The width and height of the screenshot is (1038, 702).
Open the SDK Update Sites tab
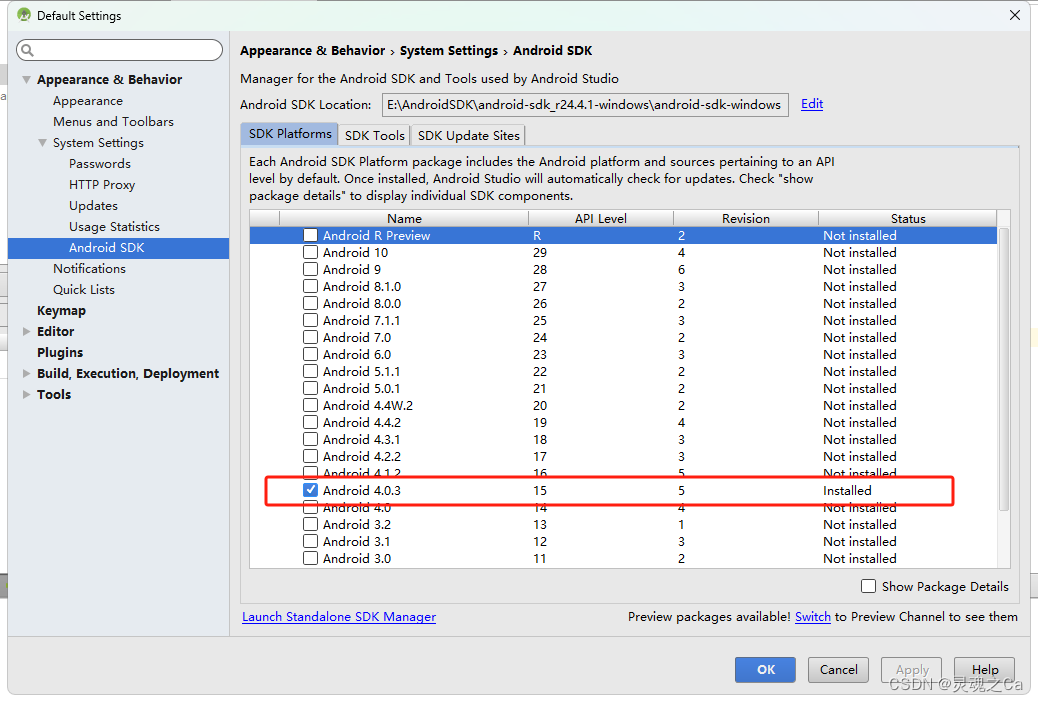coord(469,135)
